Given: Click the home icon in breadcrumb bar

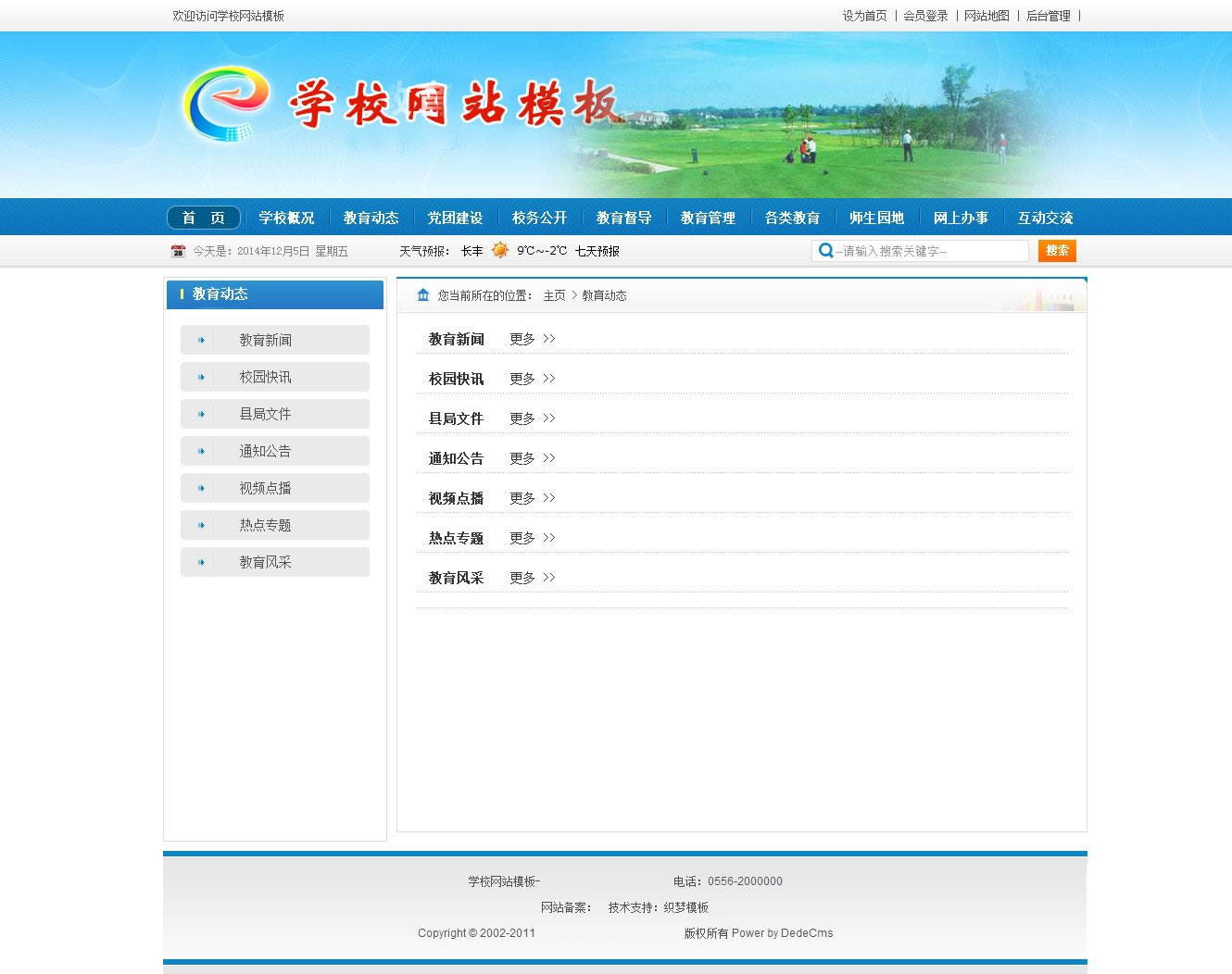Looking at the screenshot, I should click(x=423, y=295).
